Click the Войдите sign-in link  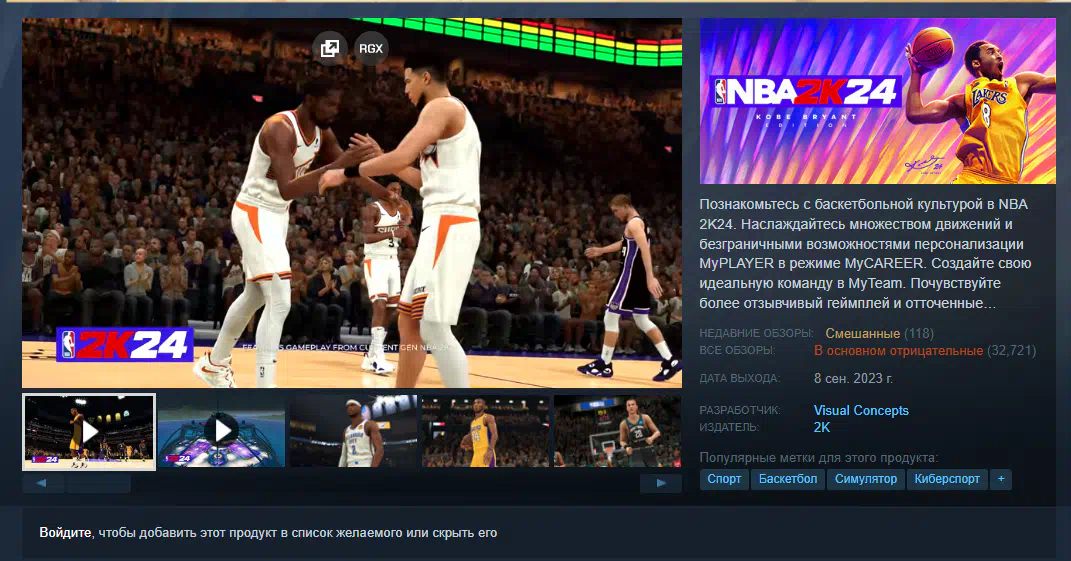click(x=65, y=532)
